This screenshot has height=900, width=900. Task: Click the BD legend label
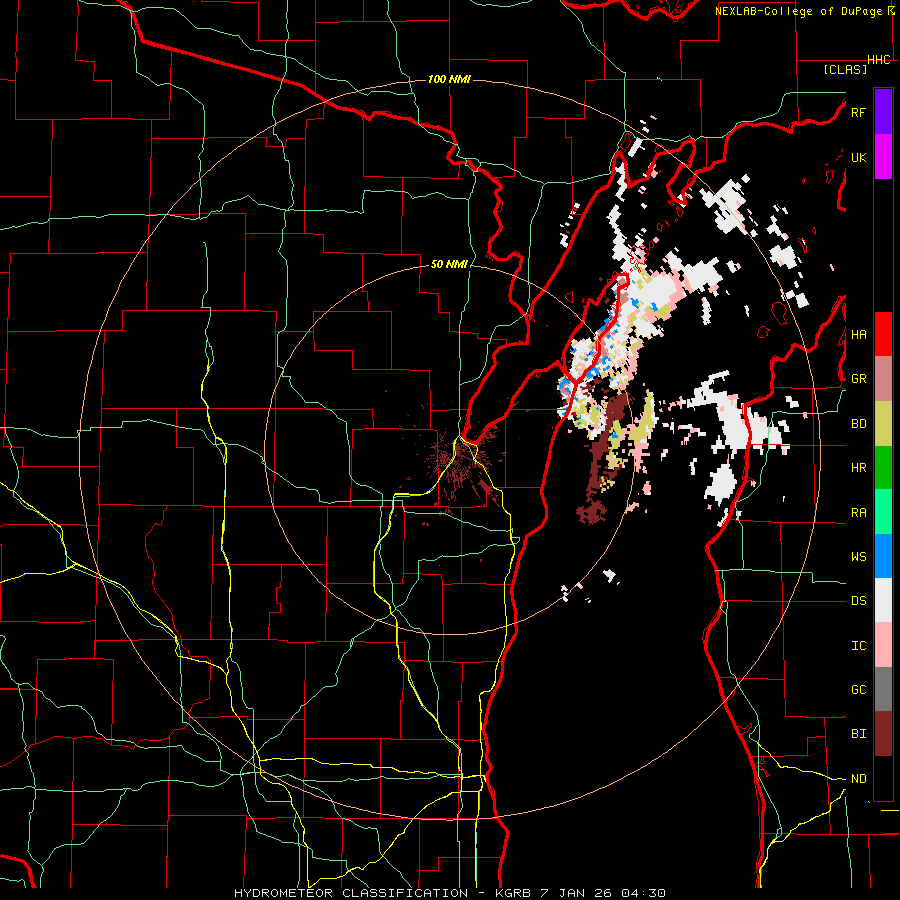click(858, 424)
